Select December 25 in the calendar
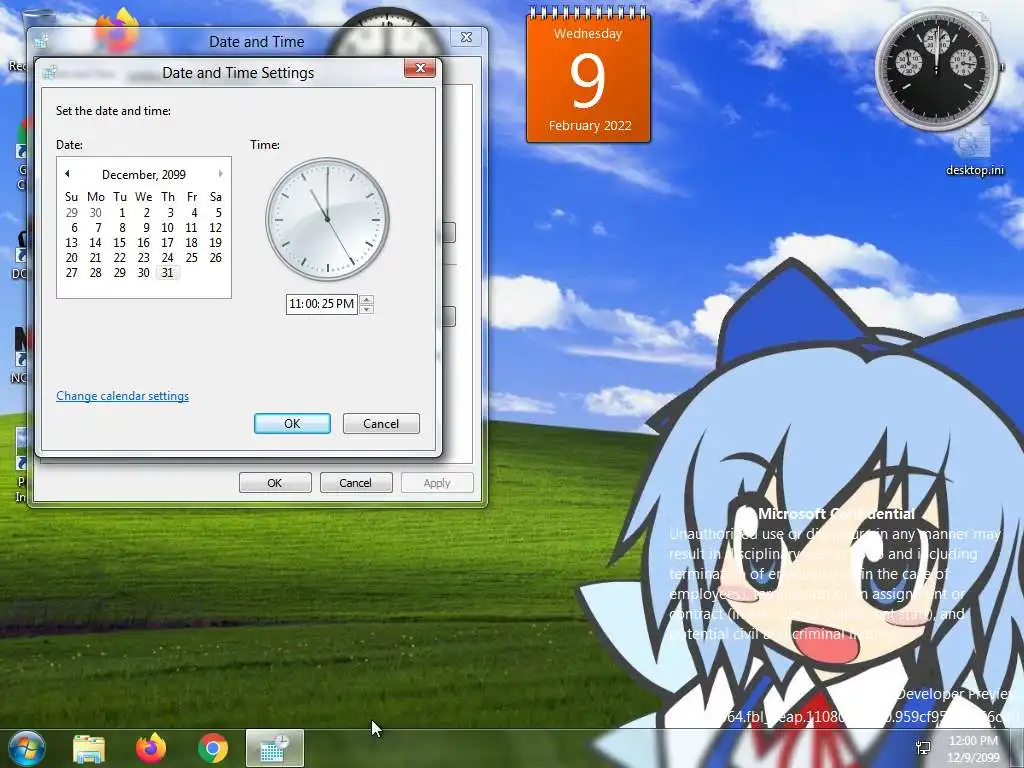Screen dimensions: 1024x768 click(191, 258)
